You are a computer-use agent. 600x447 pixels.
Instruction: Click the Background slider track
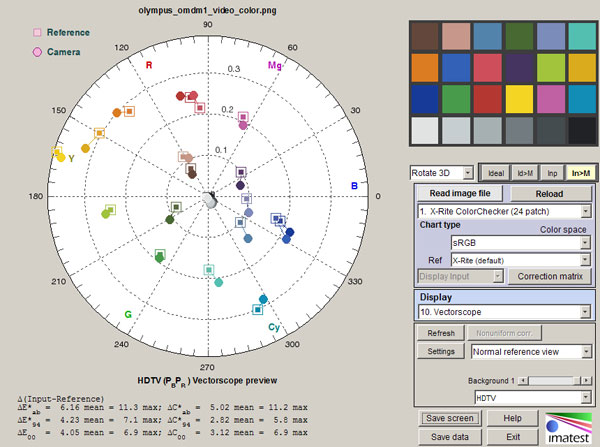pyautogui.click(x=554, y=381)
